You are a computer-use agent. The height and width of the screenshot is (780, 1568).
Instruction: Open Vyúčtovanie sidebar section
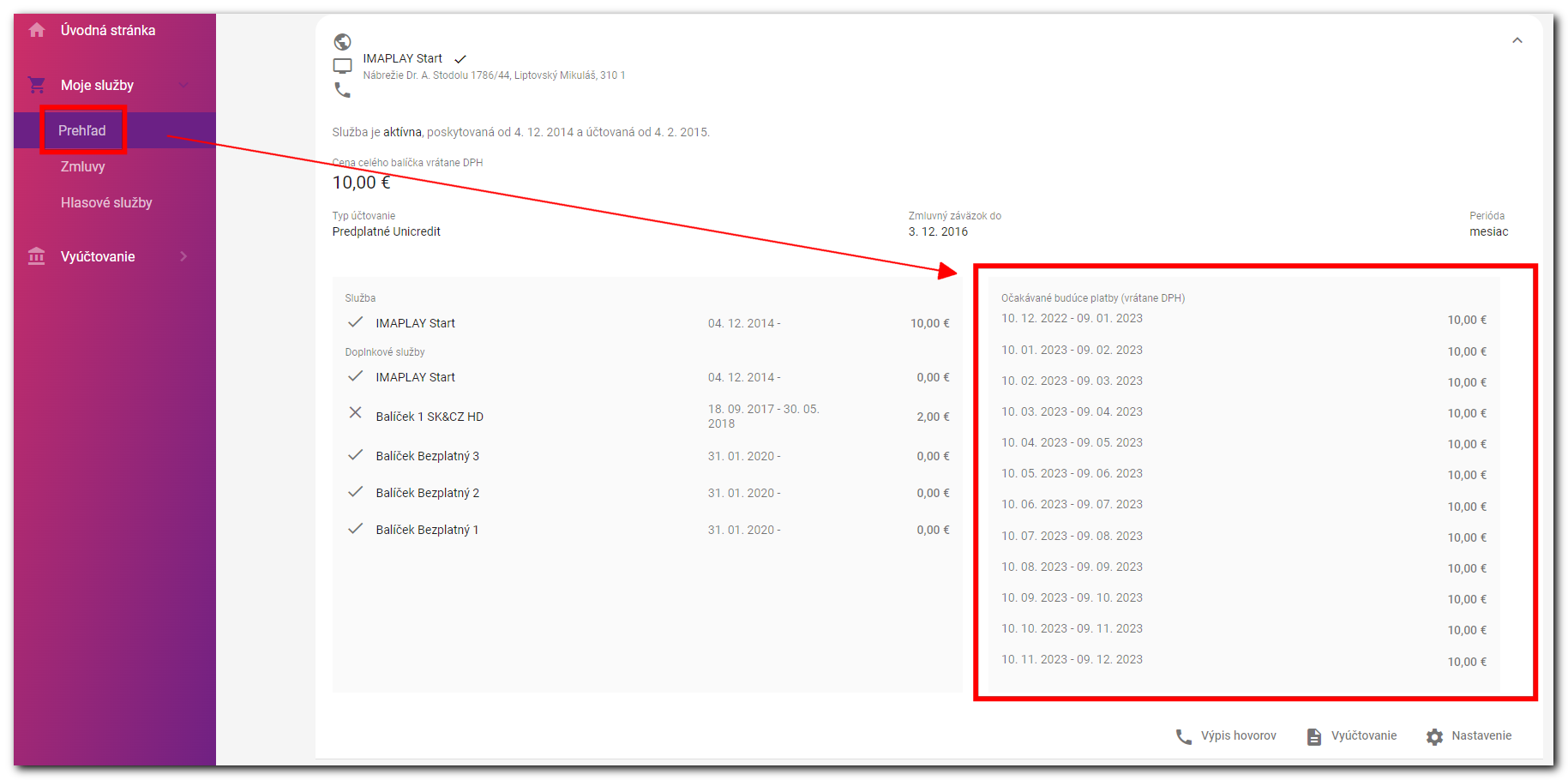click(x=98, y=256)
